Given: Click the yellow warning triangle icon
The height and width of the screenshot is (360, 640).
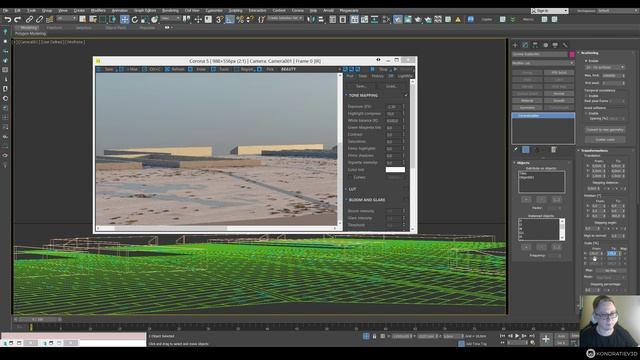Looking at the screenshot, I should pyautogui.click(x=458, y=19).
